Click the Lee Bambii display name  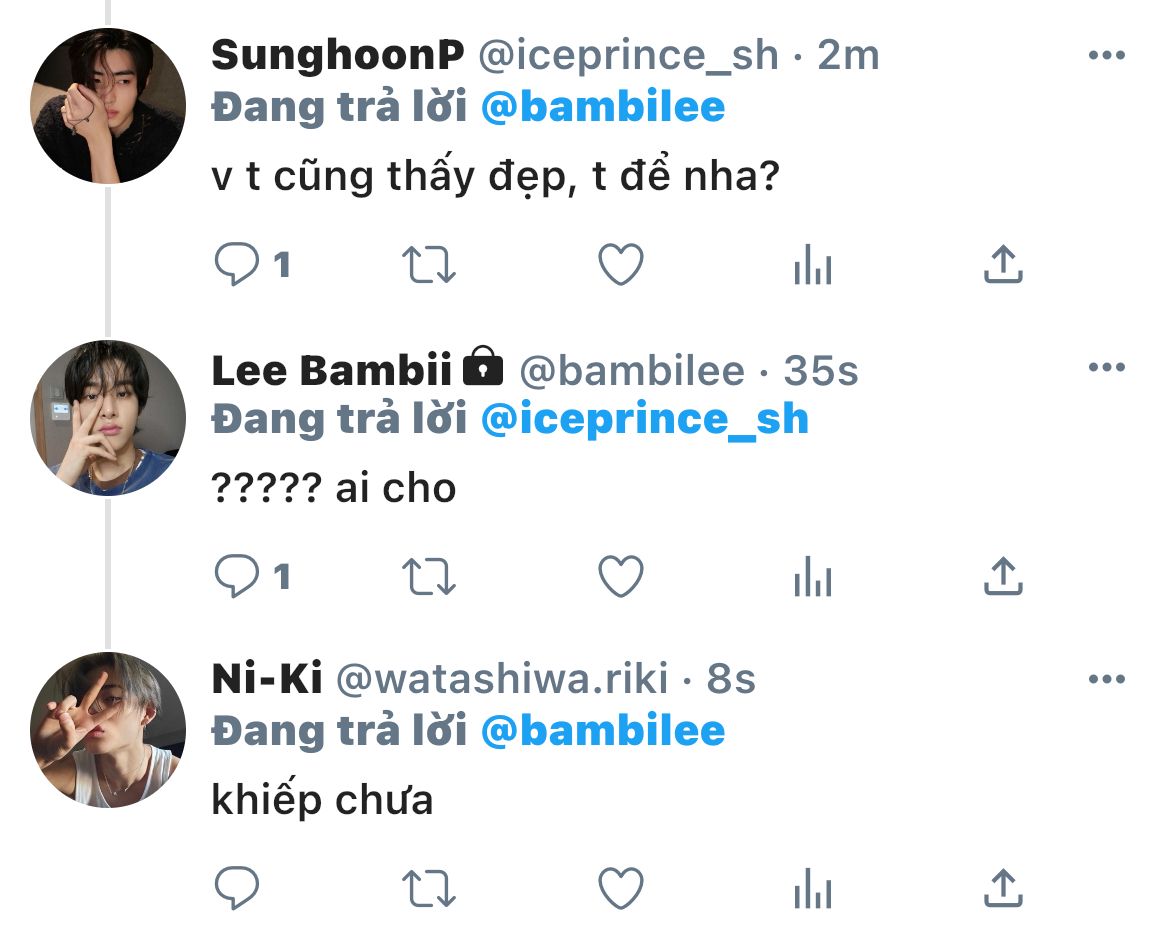pos(332,371)
